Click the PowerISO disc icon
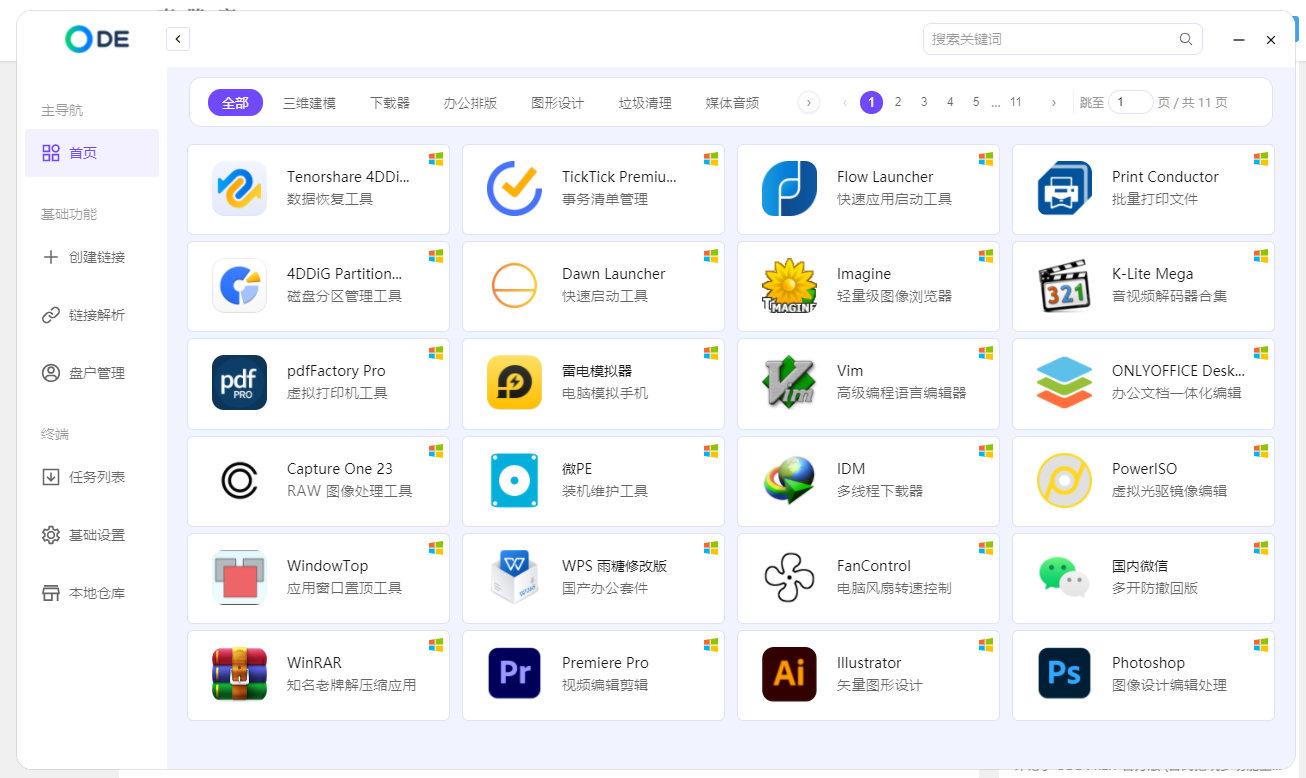The width and height of the screenshot is (1306, 778). (x=1064, y=480)
